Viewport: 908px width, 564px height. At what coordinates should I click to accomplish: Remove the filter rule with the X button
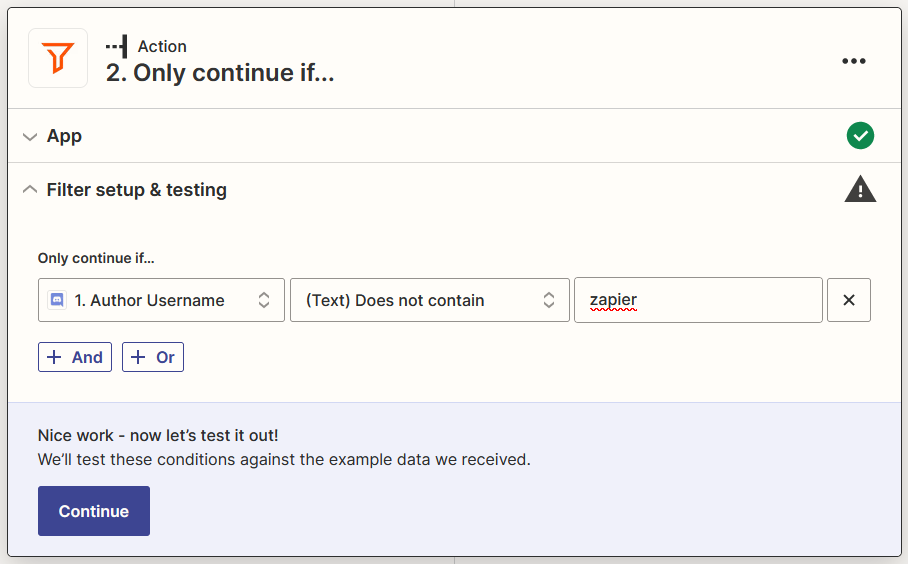pyautogui.click(x=849, y=300)
